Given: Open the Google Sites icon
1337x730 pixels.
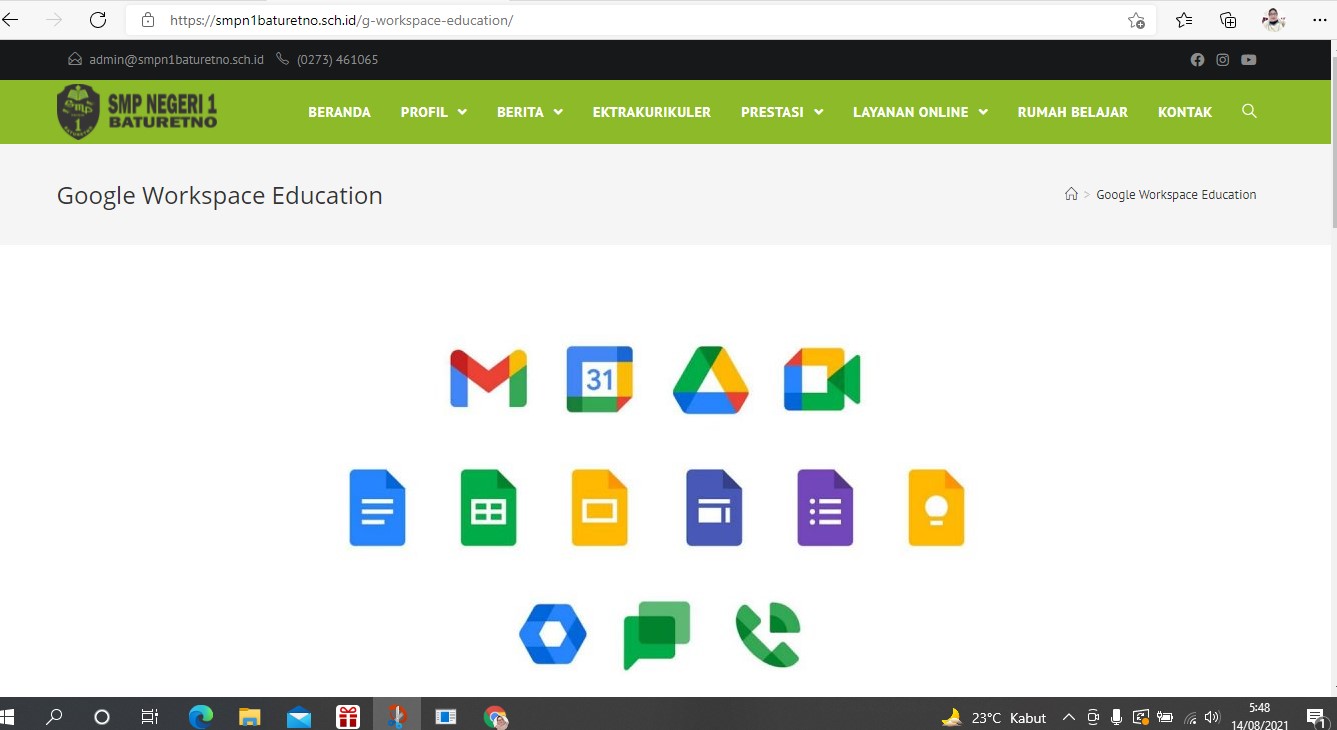Looking at the screenshot, I should 714,508.
